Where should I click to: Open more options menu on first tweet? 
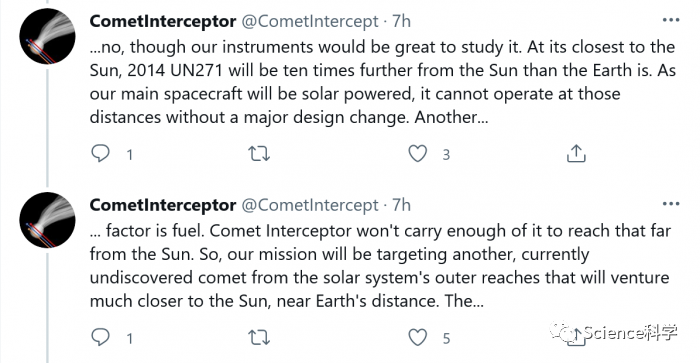671,20
